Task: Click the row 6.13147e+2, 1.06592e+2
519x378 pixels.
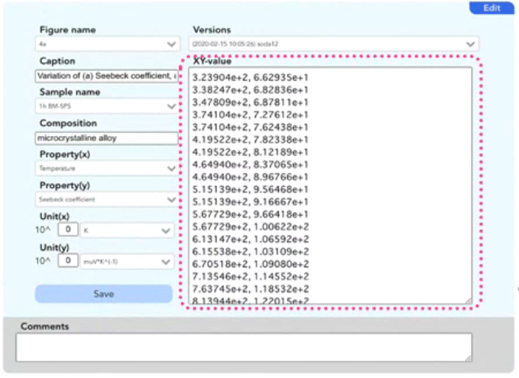Action: click(x=251, y=239)
